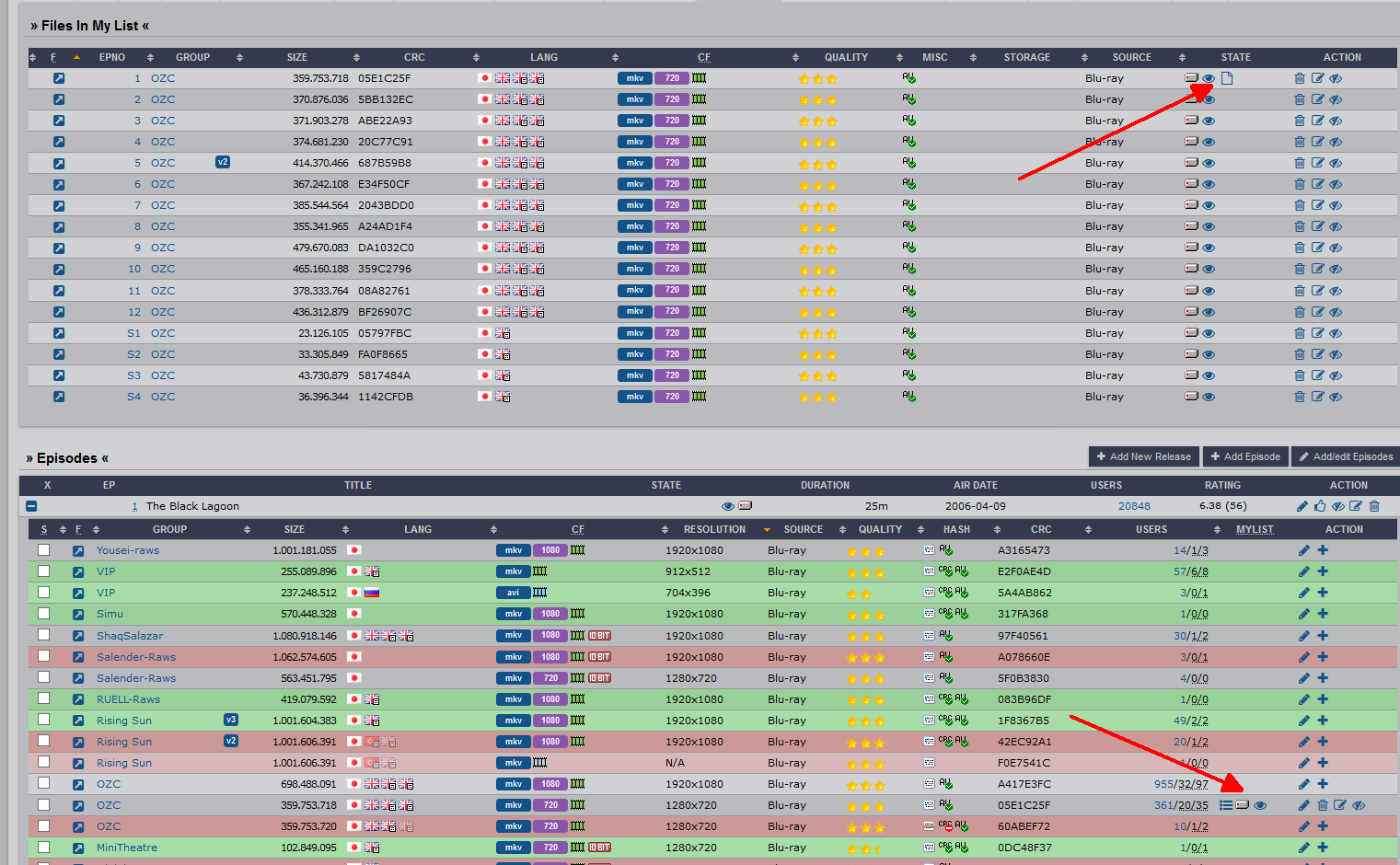Viewport: 1400px width, 865px height.
Task: Click Add New Release button
Action: point(1143,456)
